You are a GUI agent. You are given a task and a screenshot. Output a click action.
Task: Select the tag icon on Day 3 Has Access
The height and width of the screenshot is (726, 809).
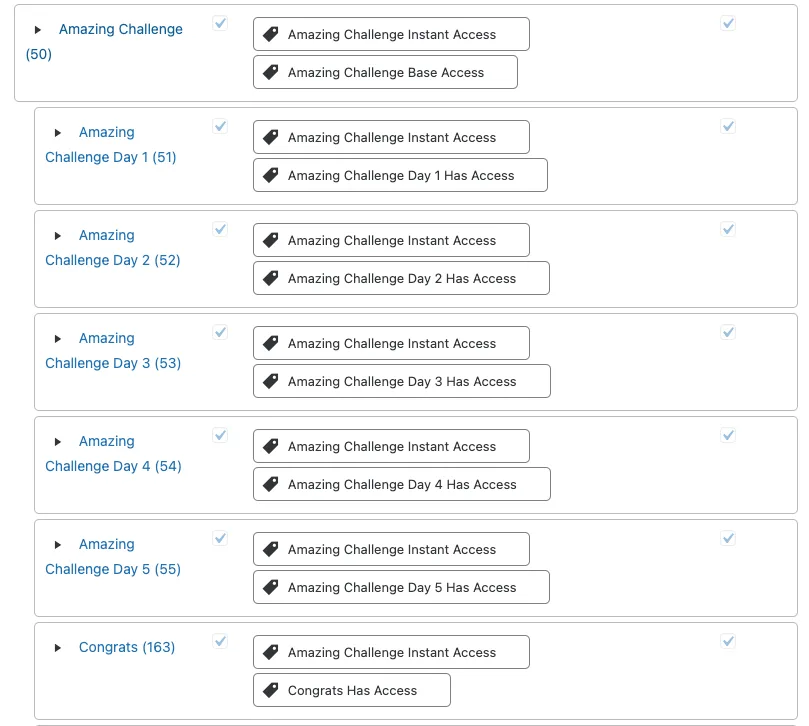[270, 380]
